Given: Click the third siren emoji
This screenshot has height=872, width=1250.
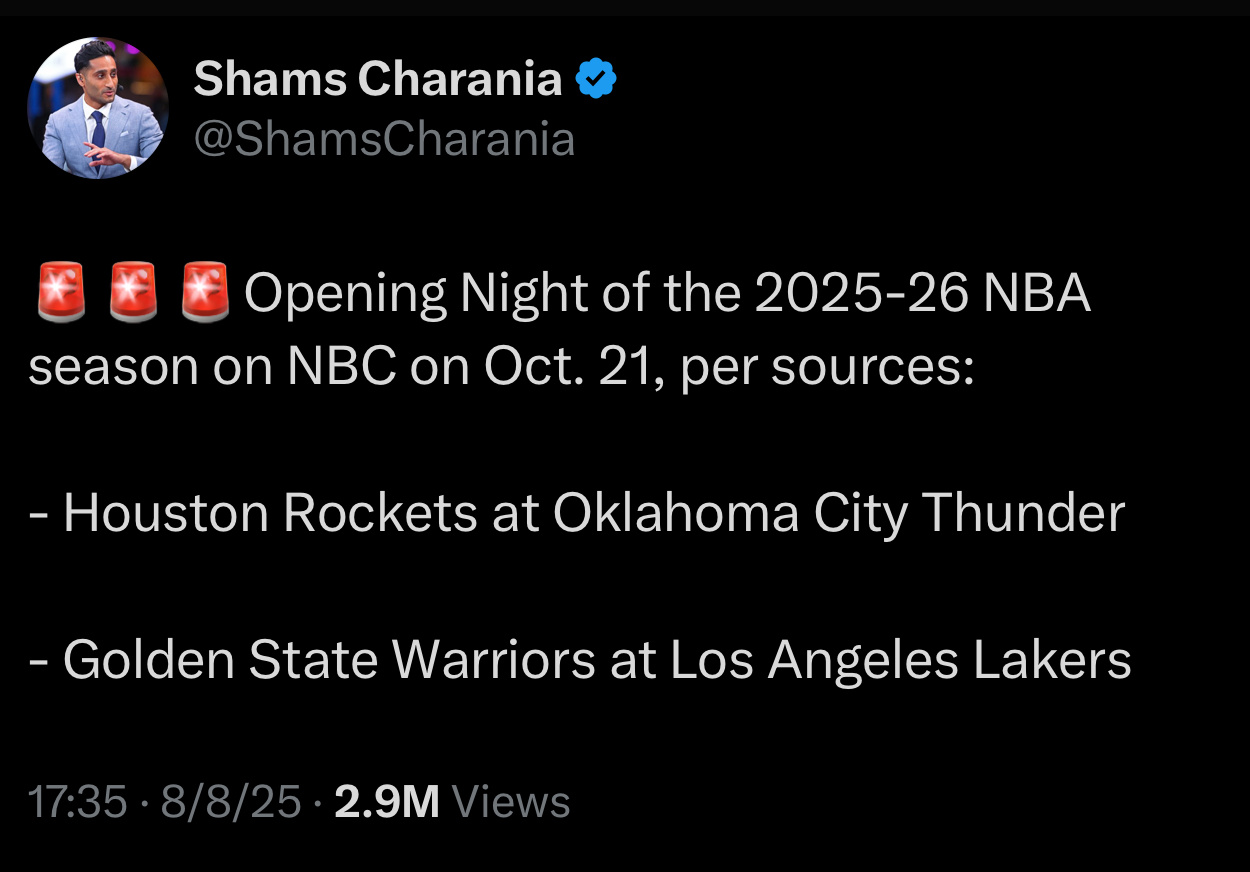Looking at the screenshot, I should (x=205, y=294).
